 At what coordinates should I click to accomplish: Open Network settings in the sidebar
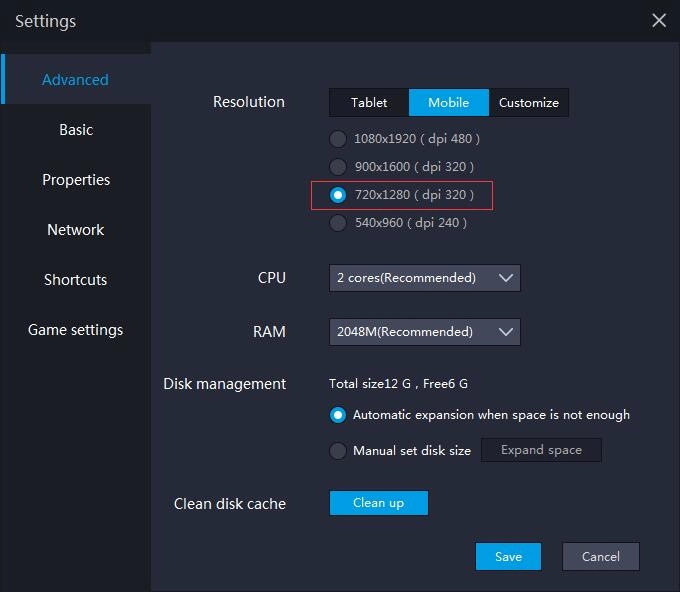tap(76, 230)
